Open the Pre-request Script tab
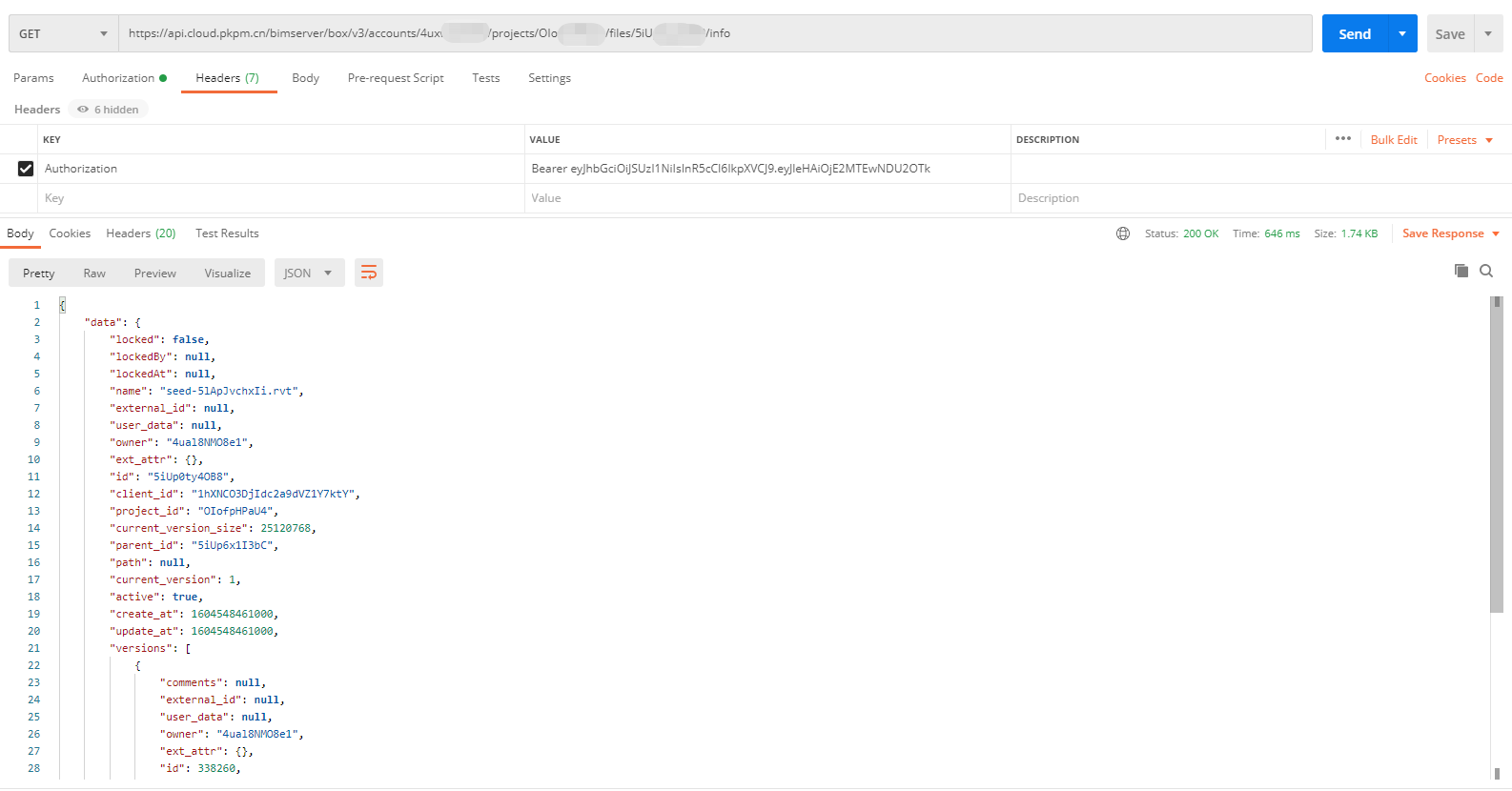The height and width of the screenshot is (791, 1512). tap(396, 78)
